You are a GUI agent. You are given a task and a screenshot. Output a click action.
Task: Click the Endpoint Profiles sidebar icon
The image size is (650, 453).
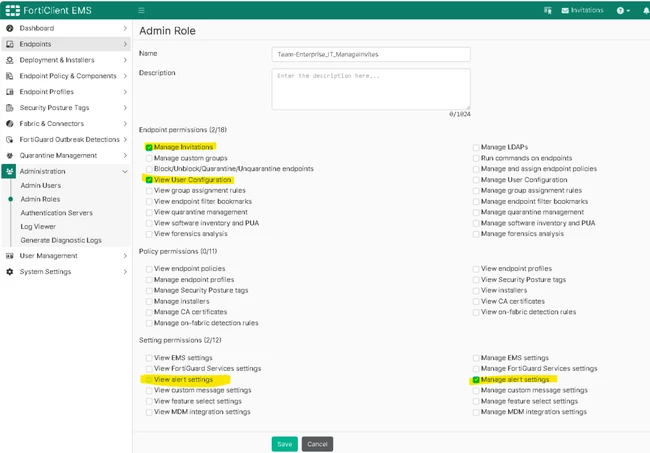click(10, 92)
